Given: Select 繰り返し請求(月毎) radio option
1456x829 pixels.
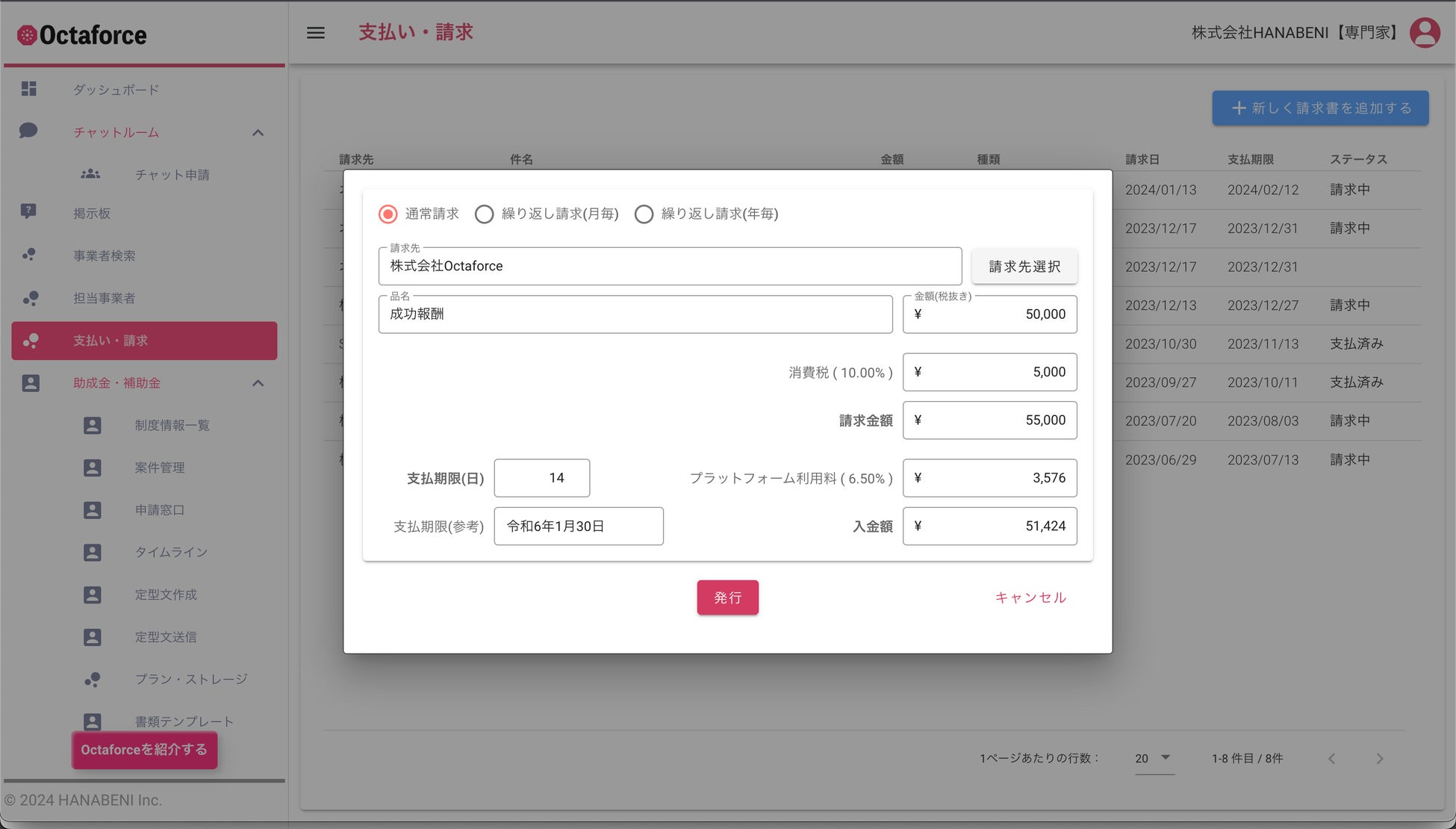Looking at the screenshot, I should pos(484,214).
